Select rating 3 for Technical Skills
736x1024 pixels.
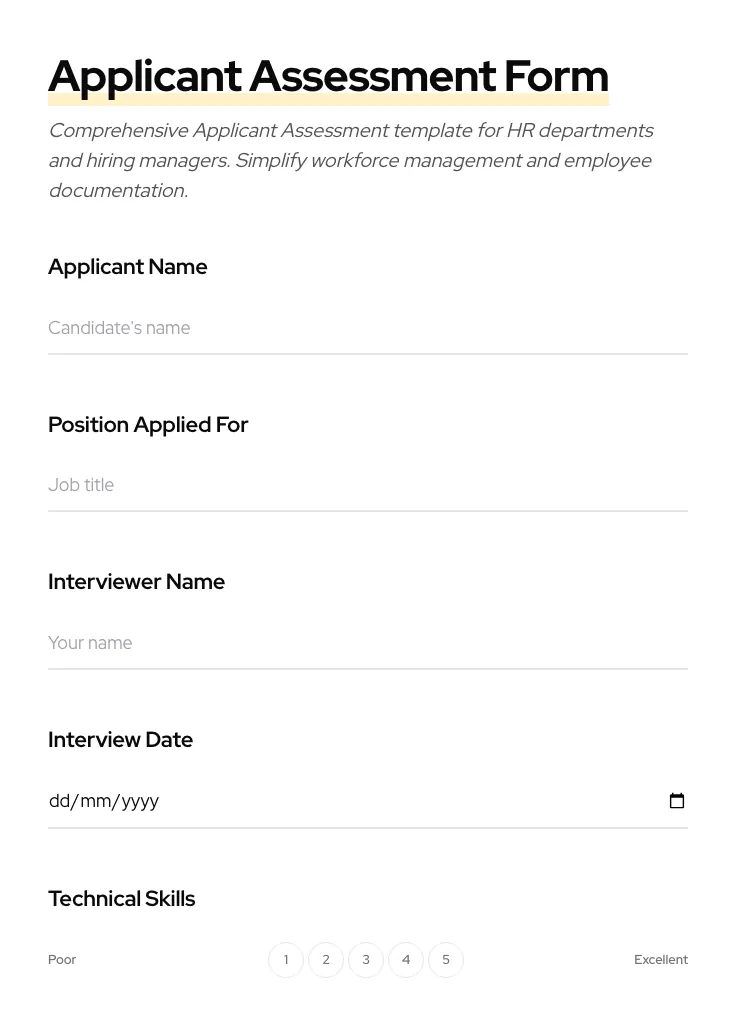[366, 959]
